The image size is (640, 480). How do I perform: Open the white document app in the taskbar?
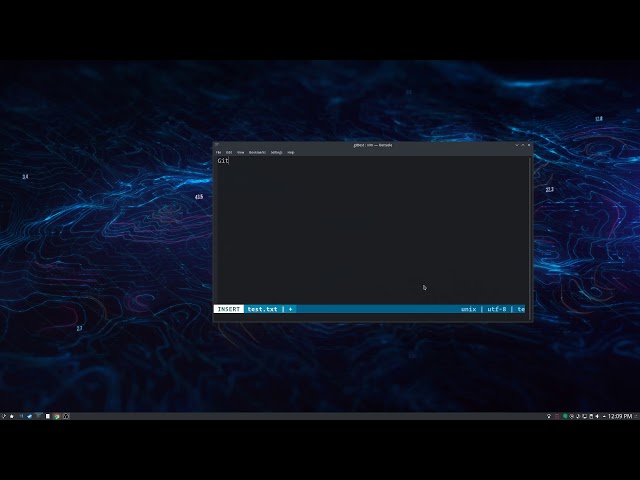point(48,416)
